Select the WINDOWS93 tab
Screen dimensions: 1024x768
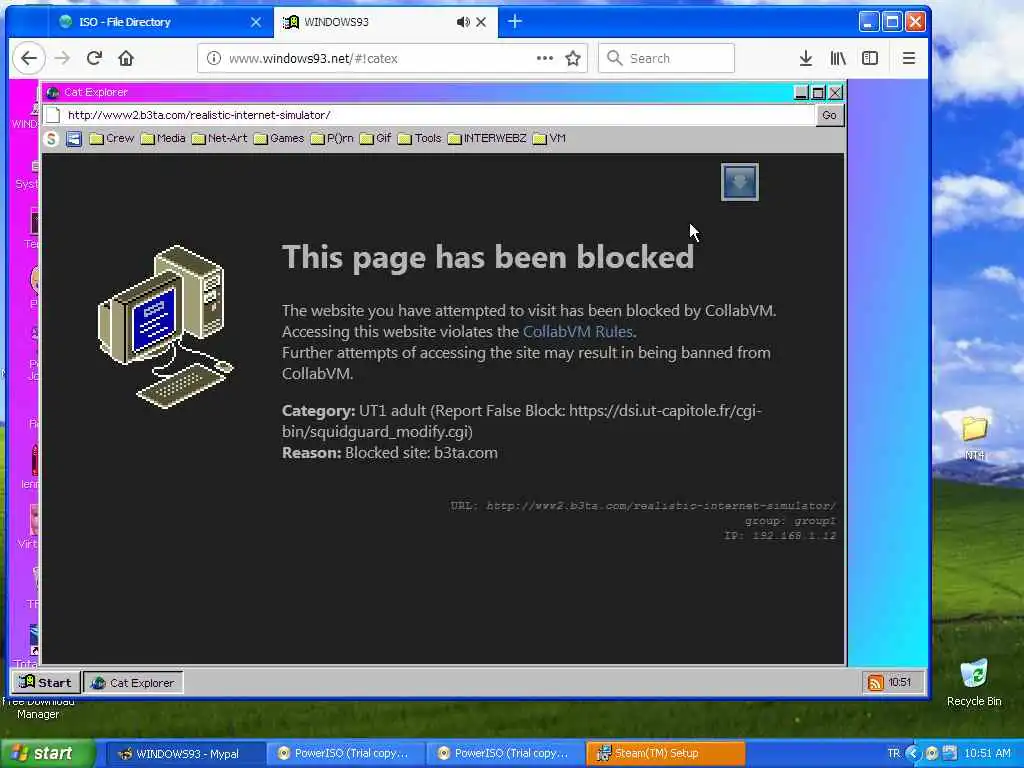click(x=385, y=22)
